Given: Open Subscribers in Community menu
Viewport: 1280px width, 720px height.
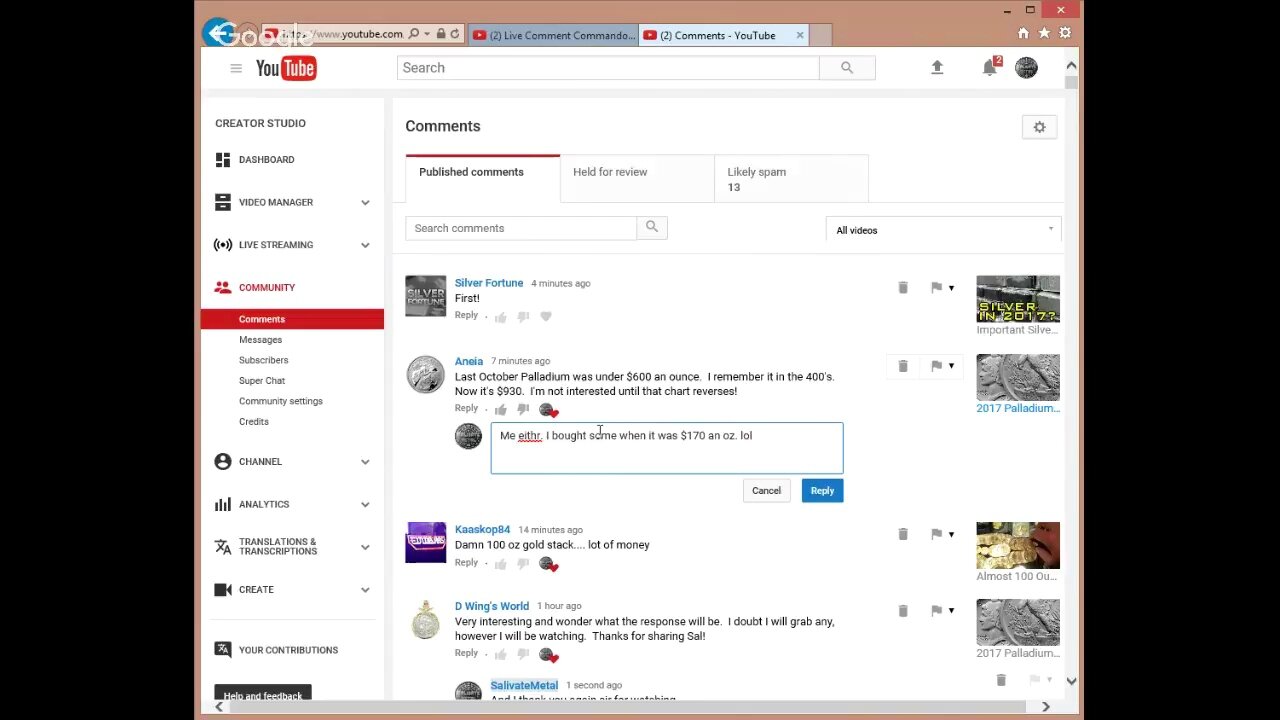Looking at the screenshot, I should pyautogui.click(x=263, y=360).
